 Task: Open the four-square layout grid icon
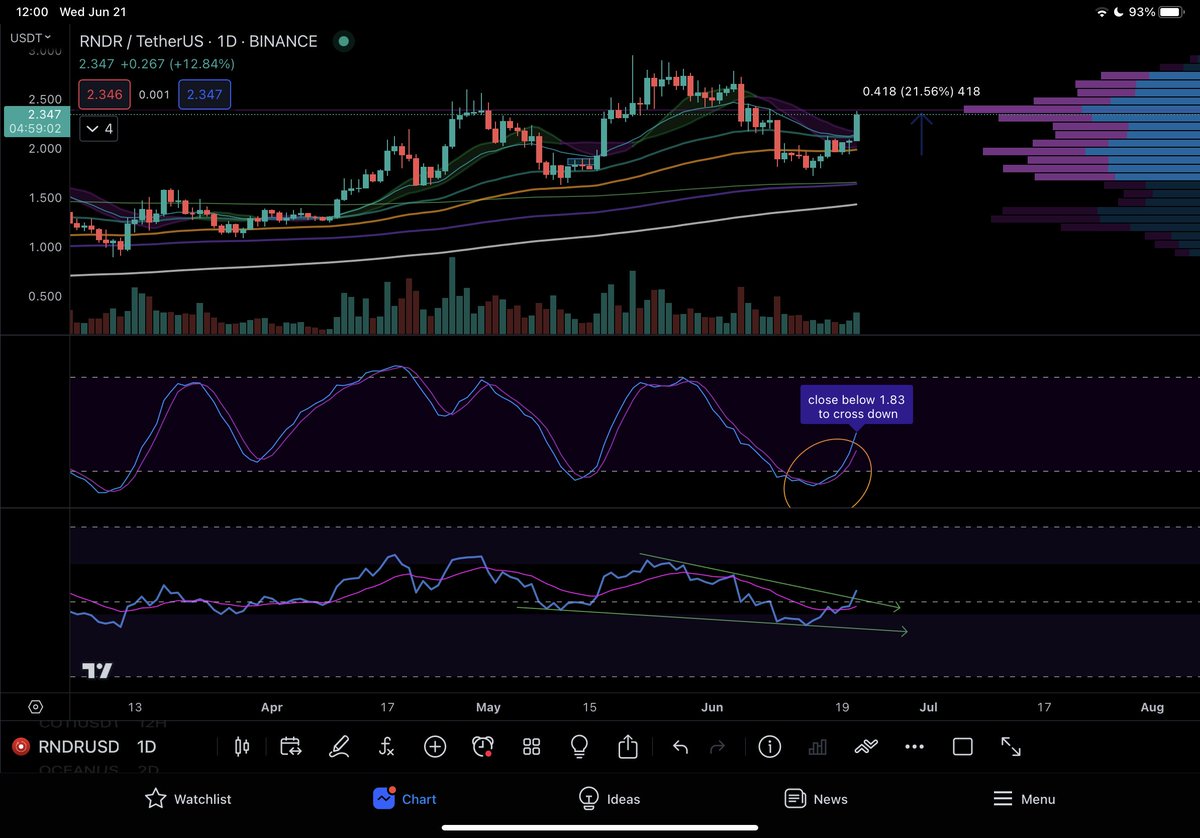pos(531,746)
